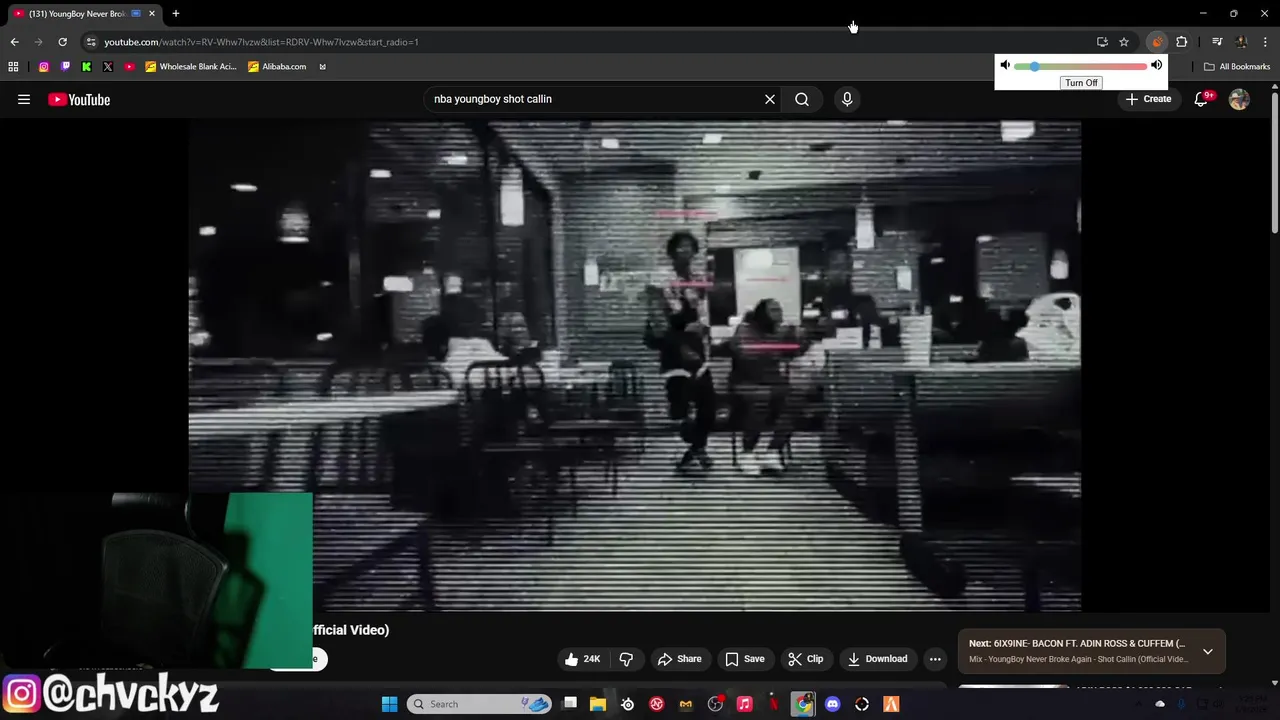1280x720 pixels.
Task: Expand the Next up playlist panel
Action: [x=1208, y=651]
